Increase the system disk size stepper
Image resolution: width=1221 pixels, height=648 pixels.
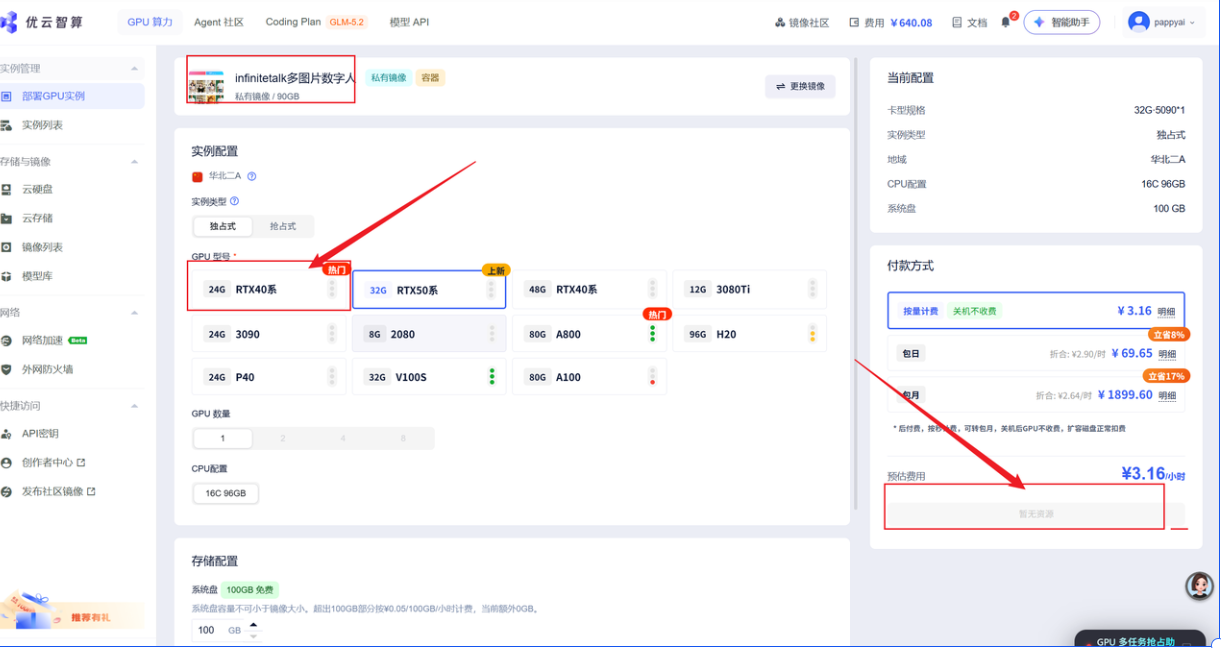[x=253, y=625]
